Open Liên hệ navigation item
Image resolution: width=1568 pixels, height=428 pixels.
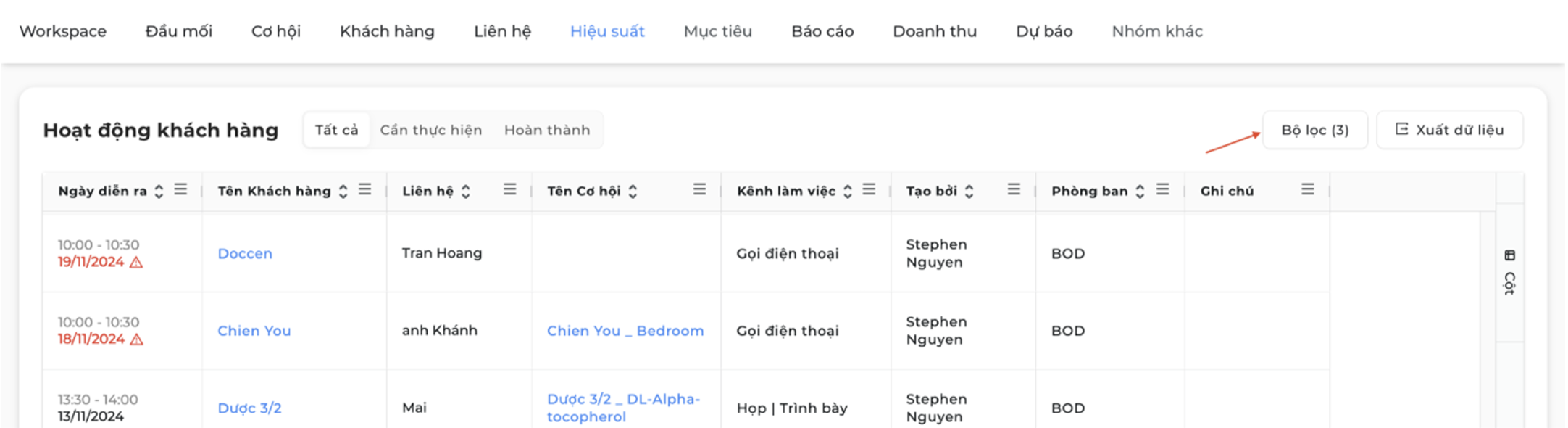[503, 31]
